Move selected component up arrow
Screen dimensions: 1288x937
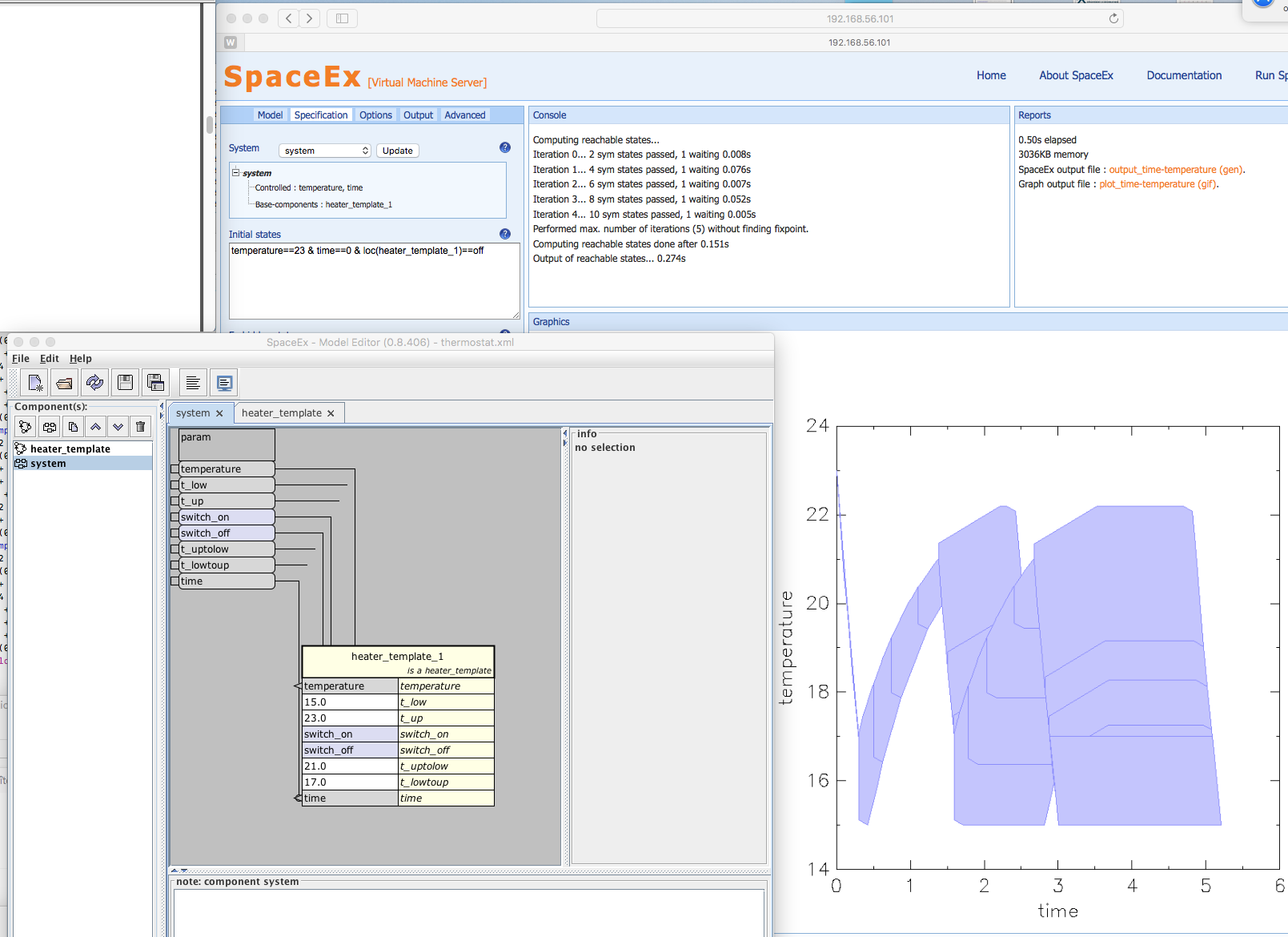point(95,427)
